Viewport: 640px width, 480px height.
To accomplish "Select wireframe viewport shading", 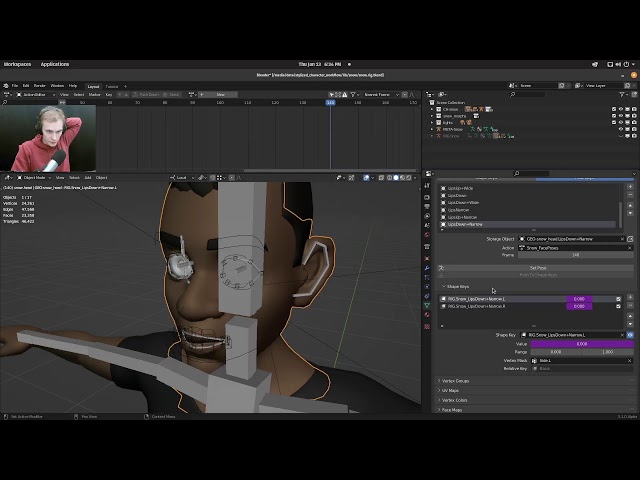I will coord(389,178).
